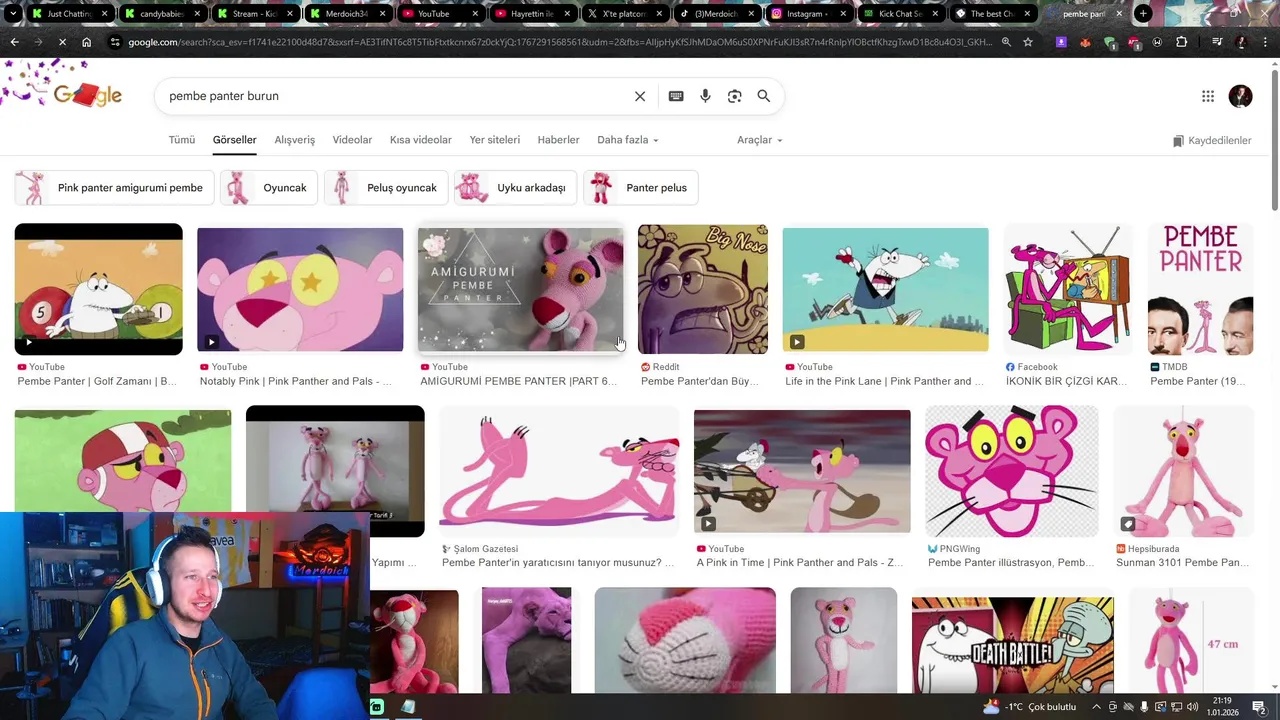Select the Pink panter amigurumi pembe chip
The image size is (1280, 720).
[x=113, y=188]
